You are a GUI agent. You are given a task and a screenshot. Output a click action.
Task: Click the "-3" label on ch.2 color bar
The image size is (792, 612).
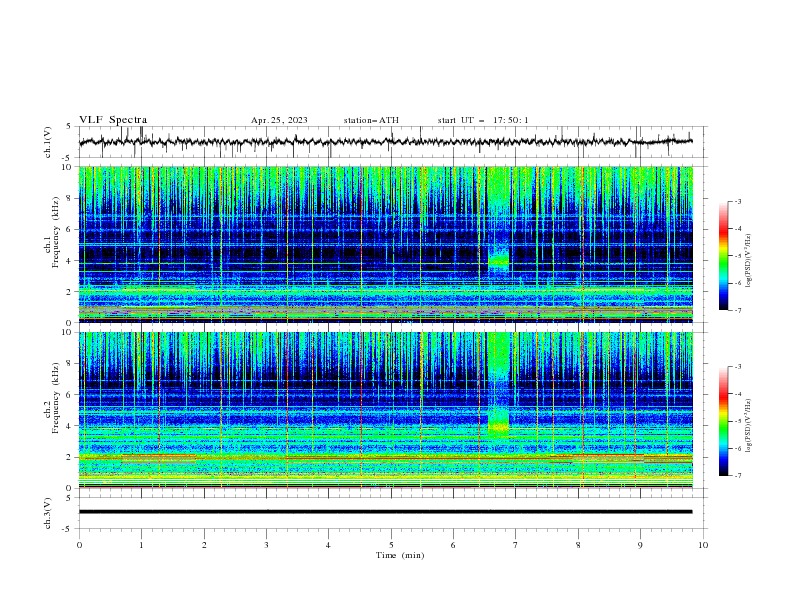pyautogui.click(x=737, y=367)
